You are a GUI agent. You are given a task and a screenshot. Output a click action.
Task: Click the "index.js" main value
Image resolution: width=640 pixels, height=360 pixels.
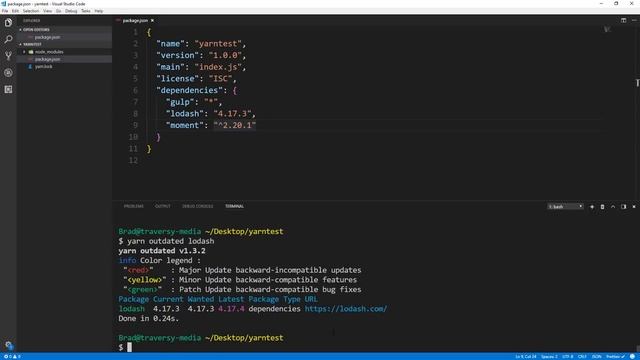click(x=218, y=67)
